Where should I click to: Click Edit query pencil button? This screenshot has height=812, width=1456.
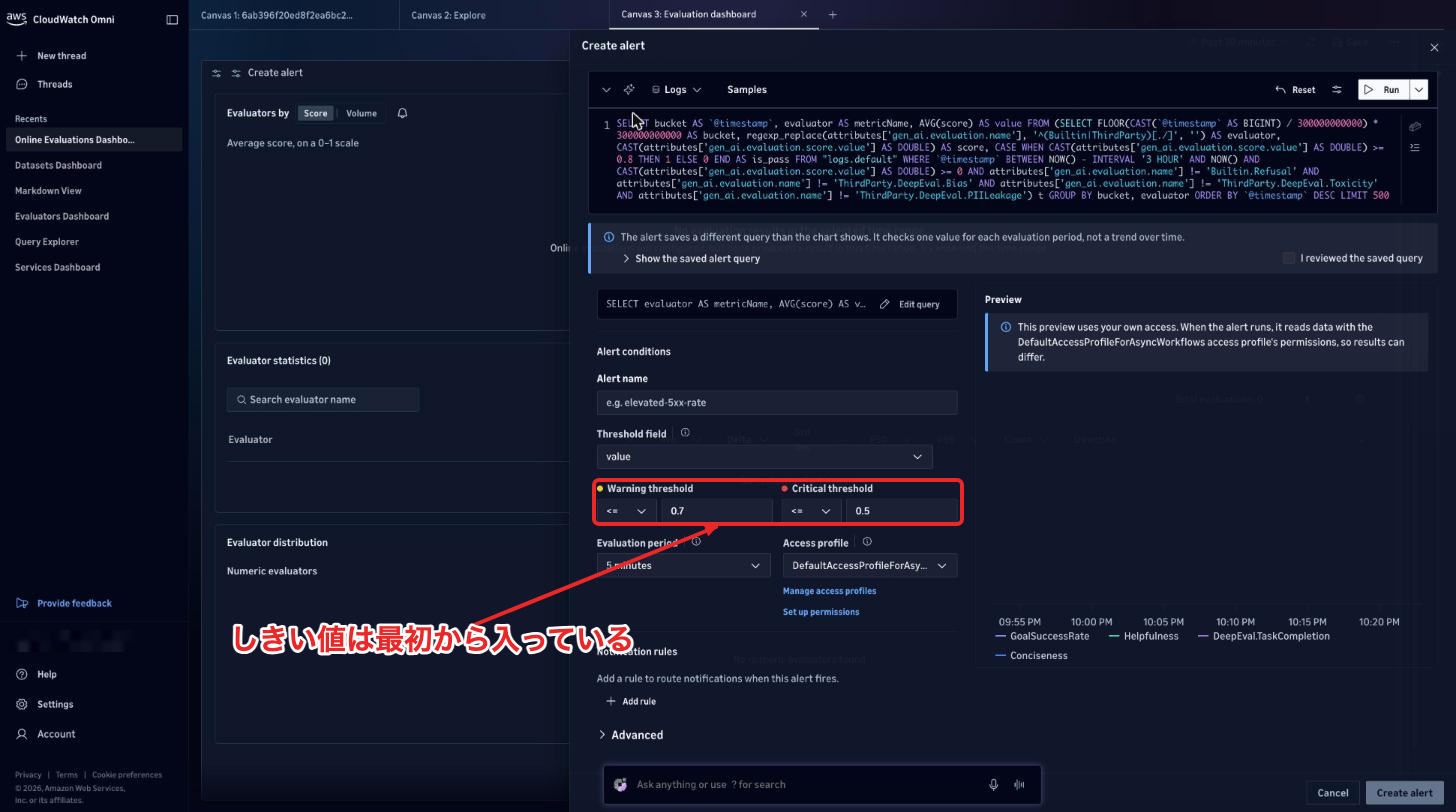pos(910,304)
